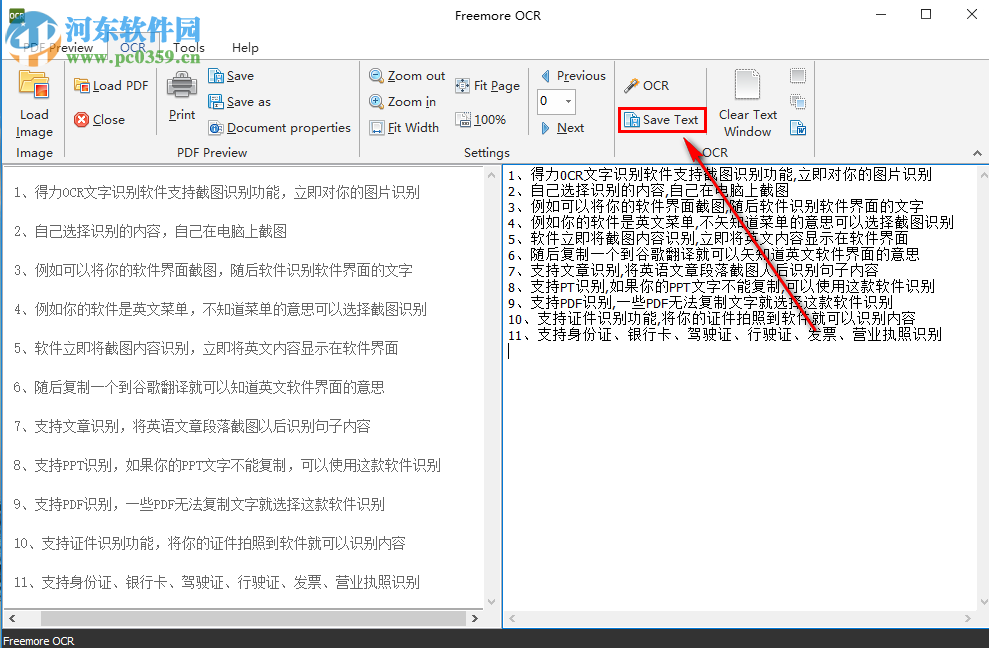Close the document via the red Close icon
This screenshot has height=648, width=989.
[83, 119]
